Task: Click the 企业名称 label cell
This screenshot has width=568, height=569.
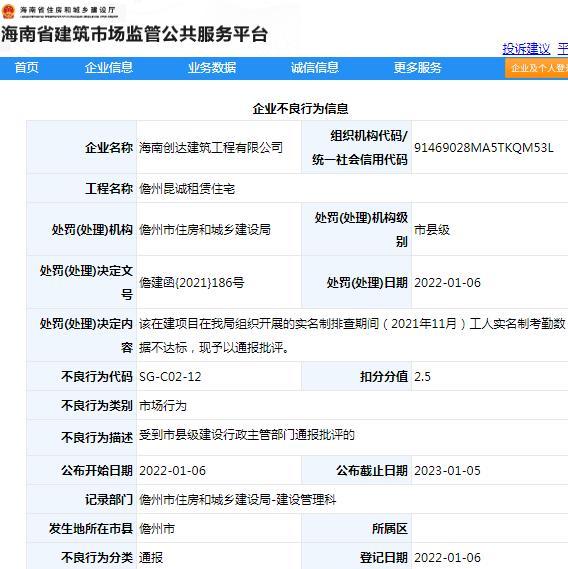Action: click(81, 147)
